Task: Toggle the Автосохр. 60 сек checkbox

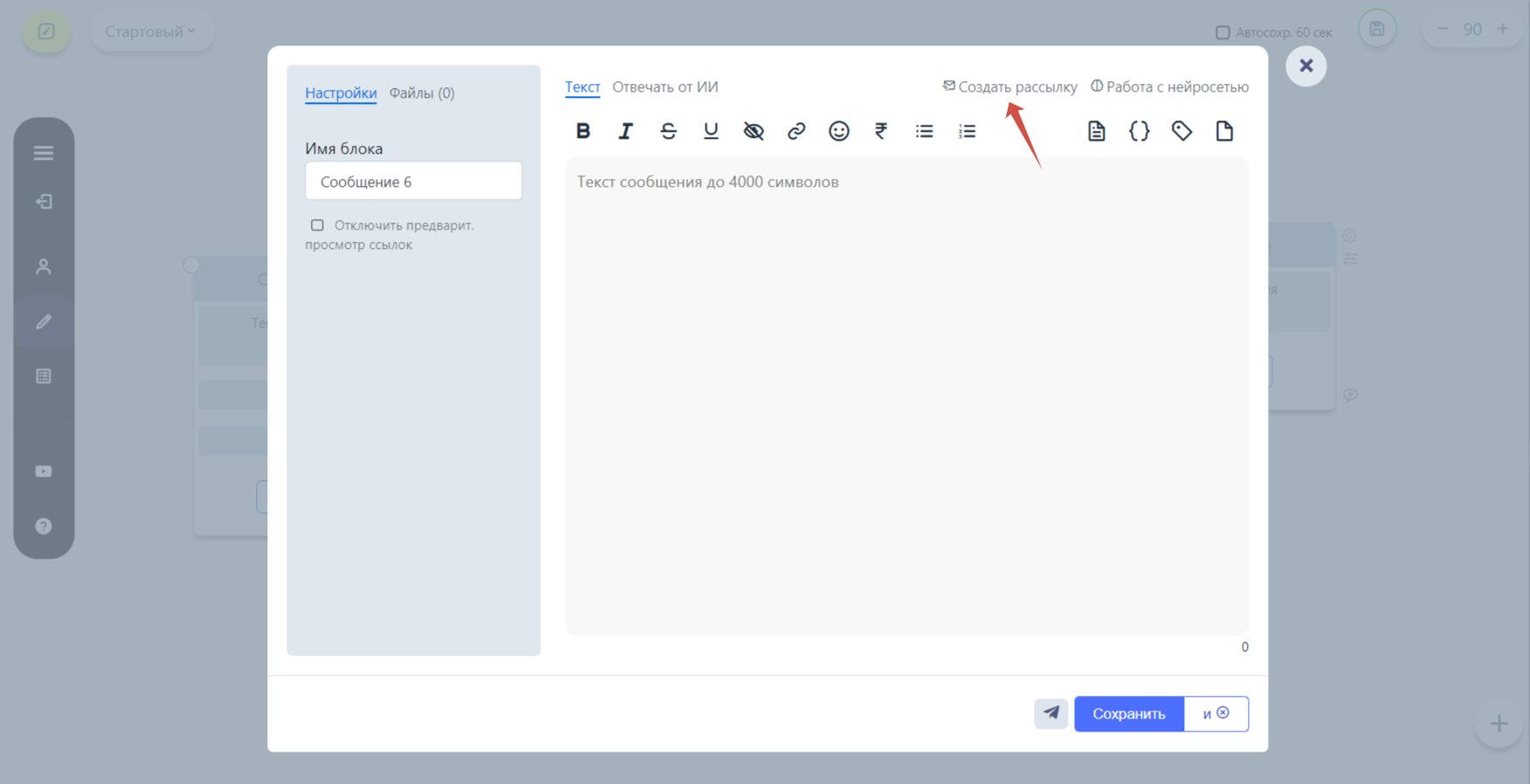Action: (1223, 32)
